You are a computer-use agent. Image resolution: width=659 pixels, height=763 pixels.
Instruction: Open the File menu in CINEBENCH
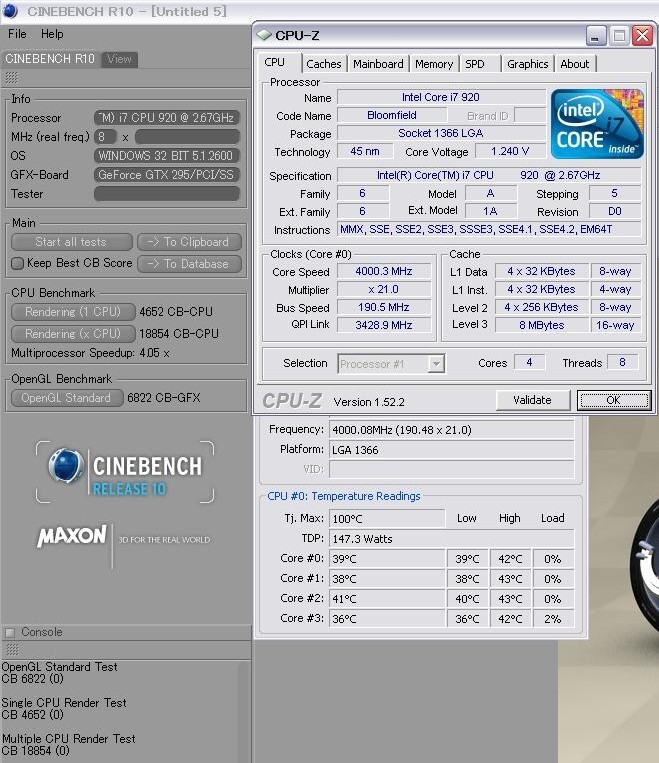click(17, 34)
